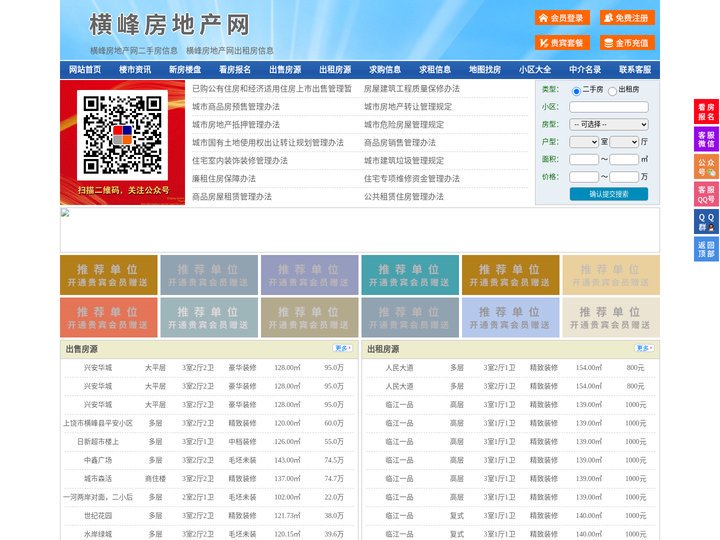Open 世纪花园 sale listing
This screenshot has height=540, width=720.
tap(98, 516)
